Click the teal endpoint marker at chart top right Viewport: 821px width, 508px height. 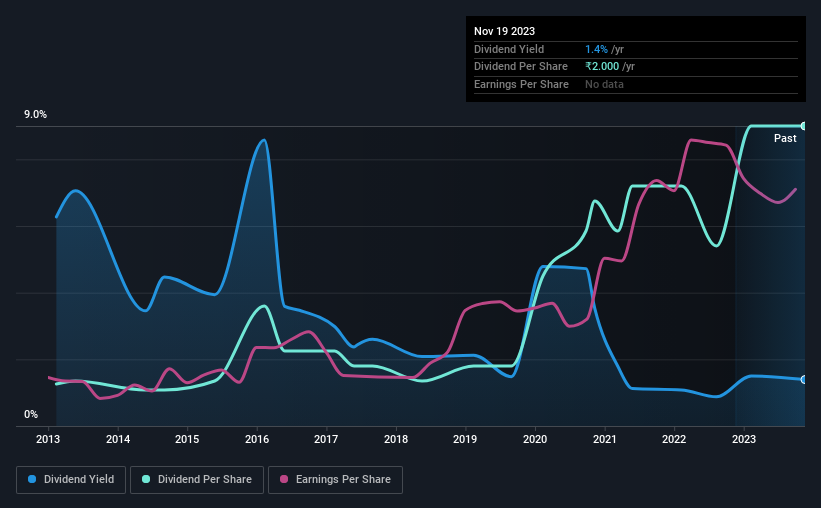tap(803, 126)
